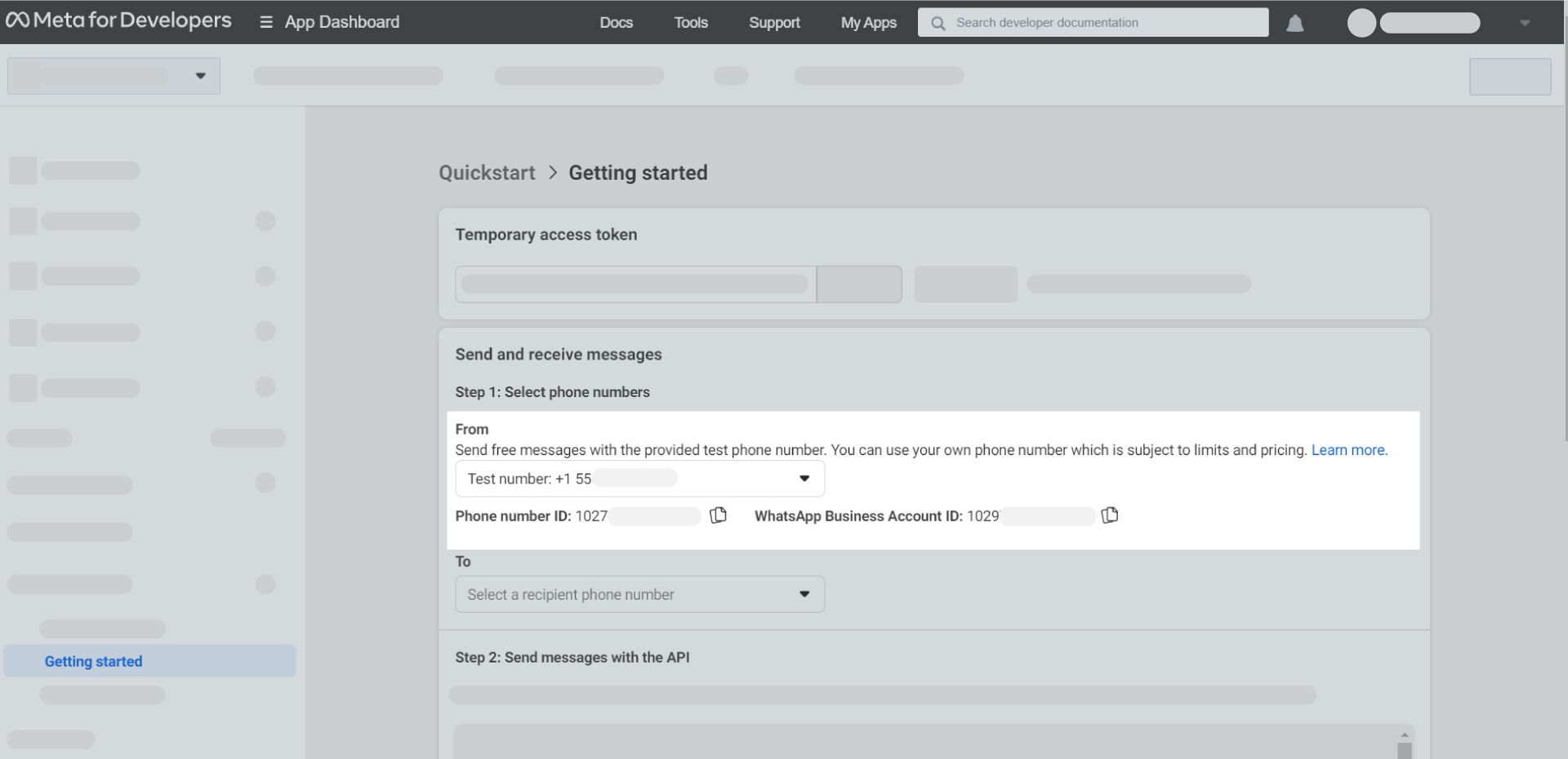Copy the WhatsApp Business Account ID

[x=1111, y=516]
